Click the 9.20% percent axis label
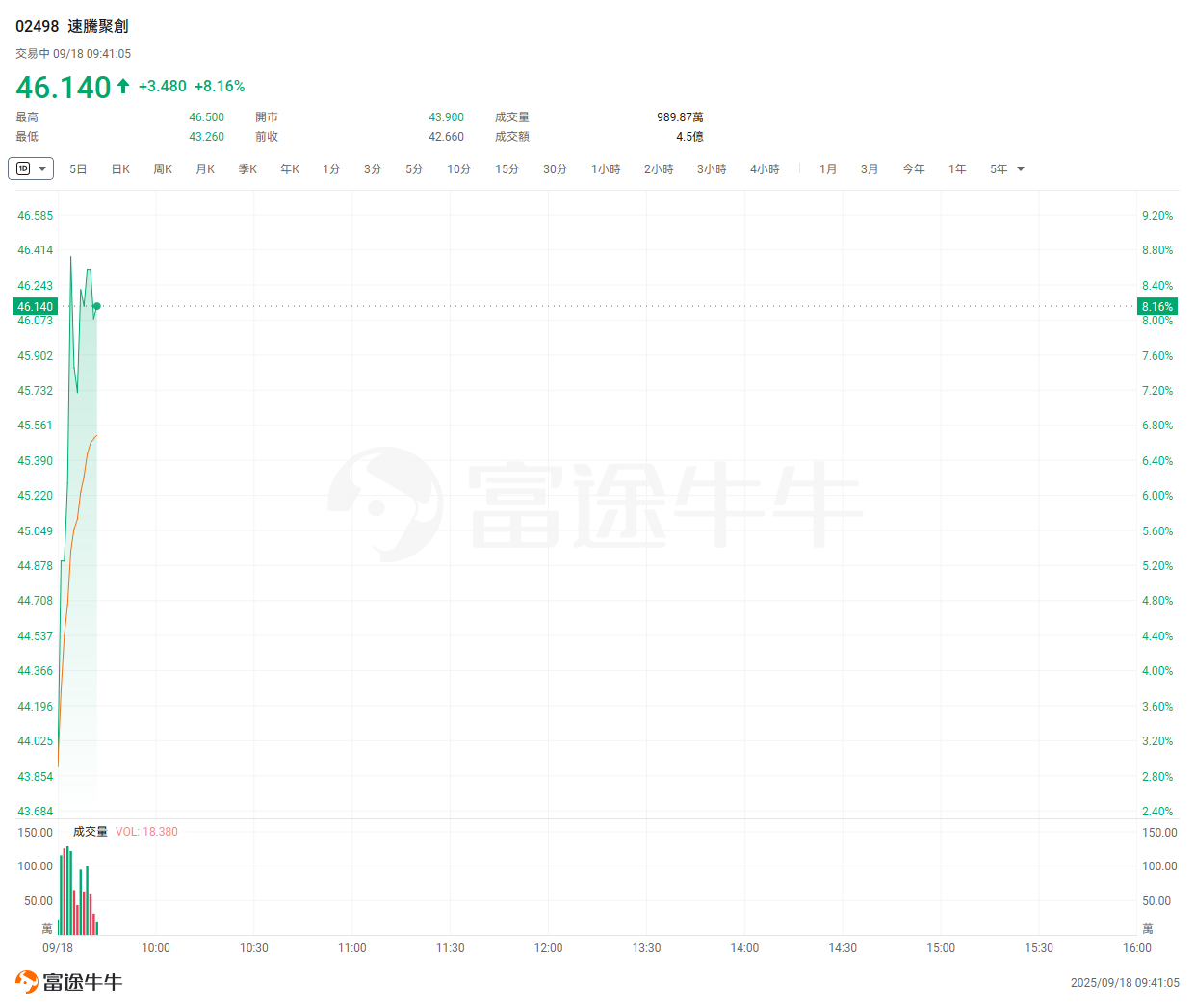The width and height of the screenshot is (1195, 1008). pyautogui.click(x=1157, y=216)
